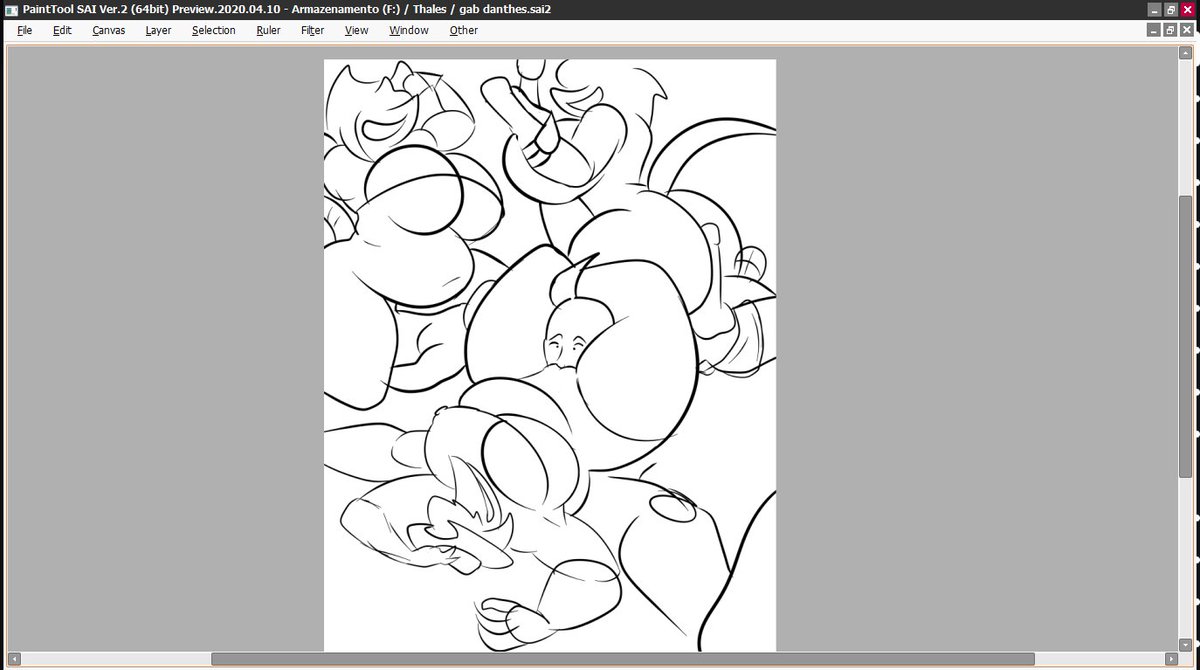The width and height of the screenshot is (1200, 670).
Task: Open the Filter menu
Action: [x=313, y=30]
